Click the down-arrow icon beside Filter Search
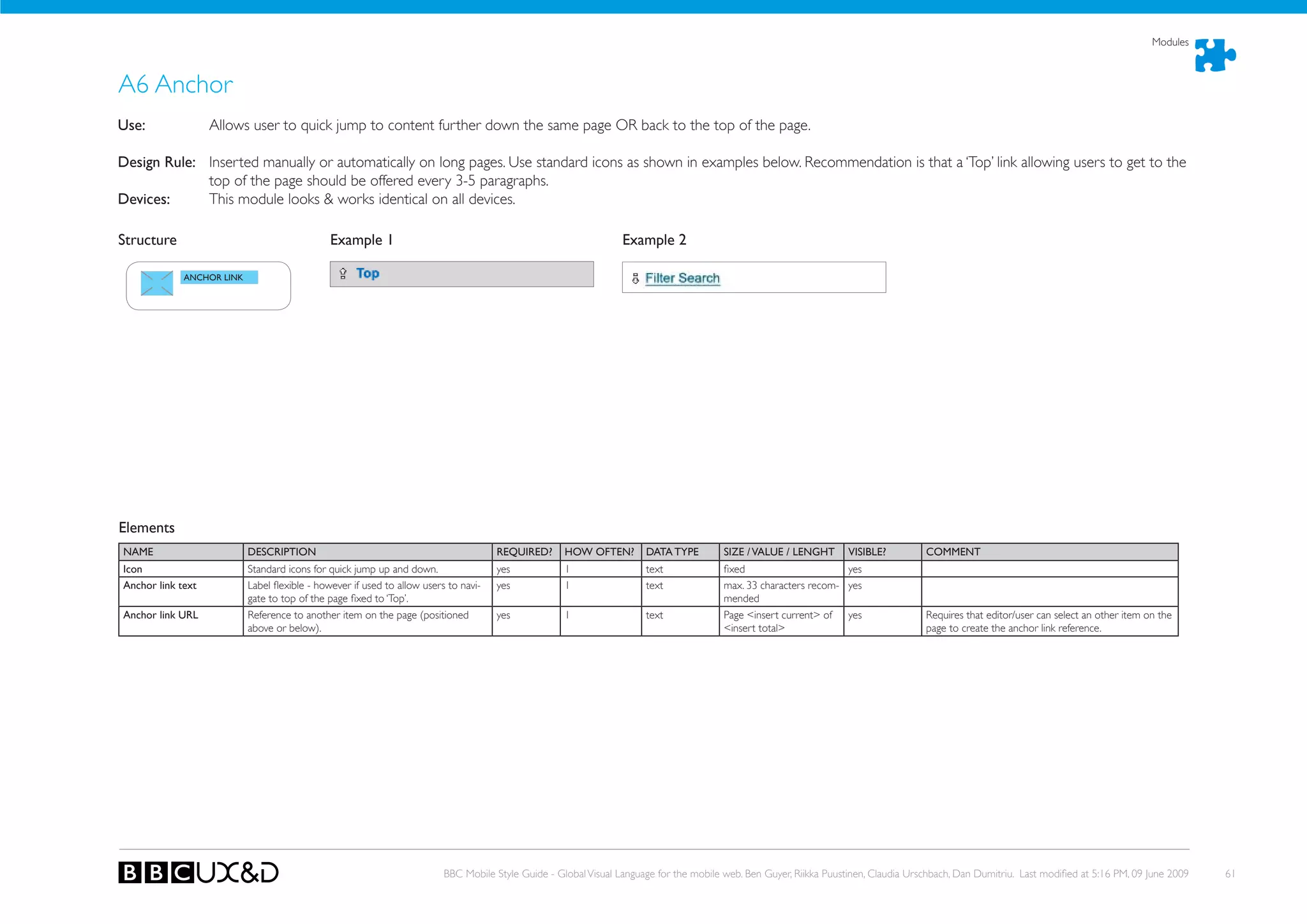The width and height of the screenshot is (1307, 924). (635, 278)
